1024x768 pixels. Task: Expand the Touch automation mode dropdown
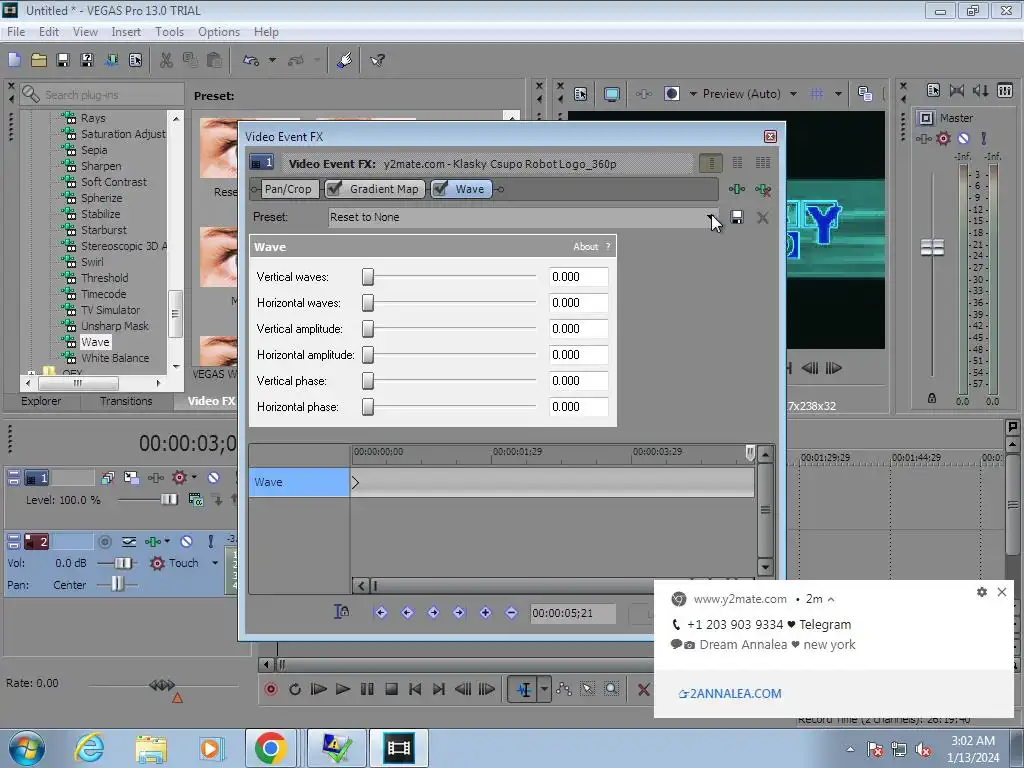click(215, 563)
